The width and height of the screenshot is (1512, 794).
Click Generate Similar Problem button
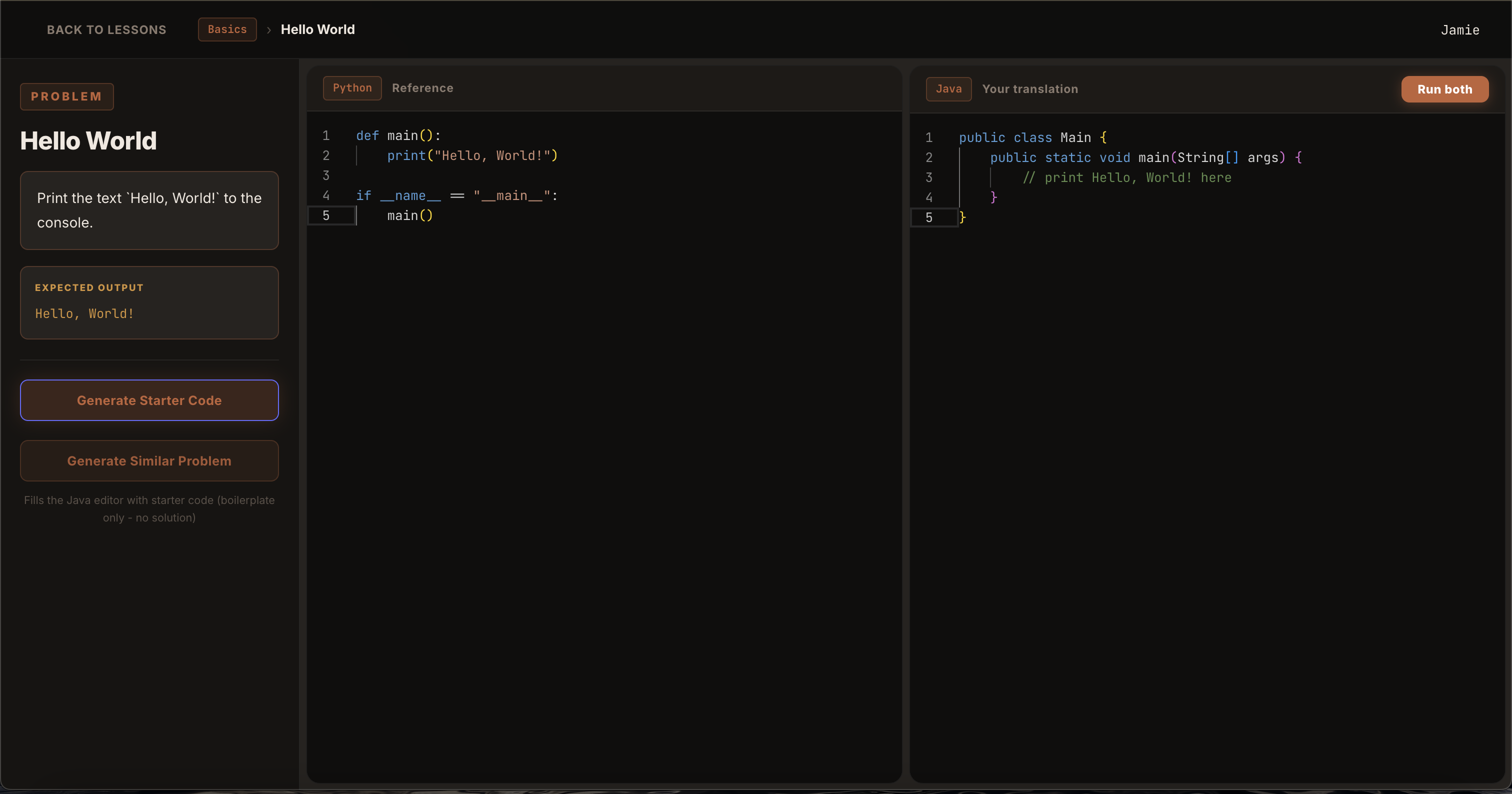click(x=149, y=460)
